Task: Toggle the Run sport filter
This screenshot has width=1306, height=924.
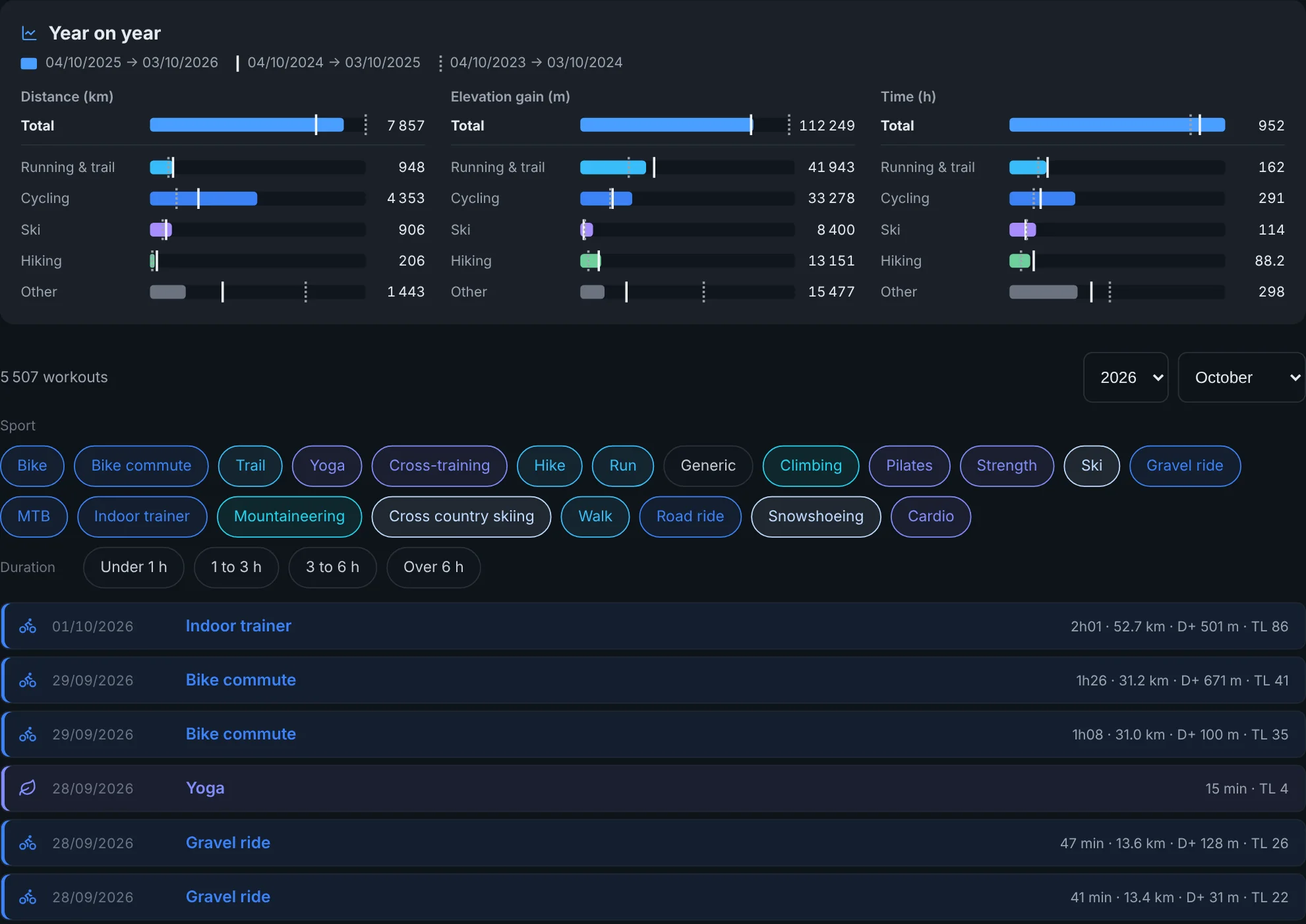Action: 623,466
